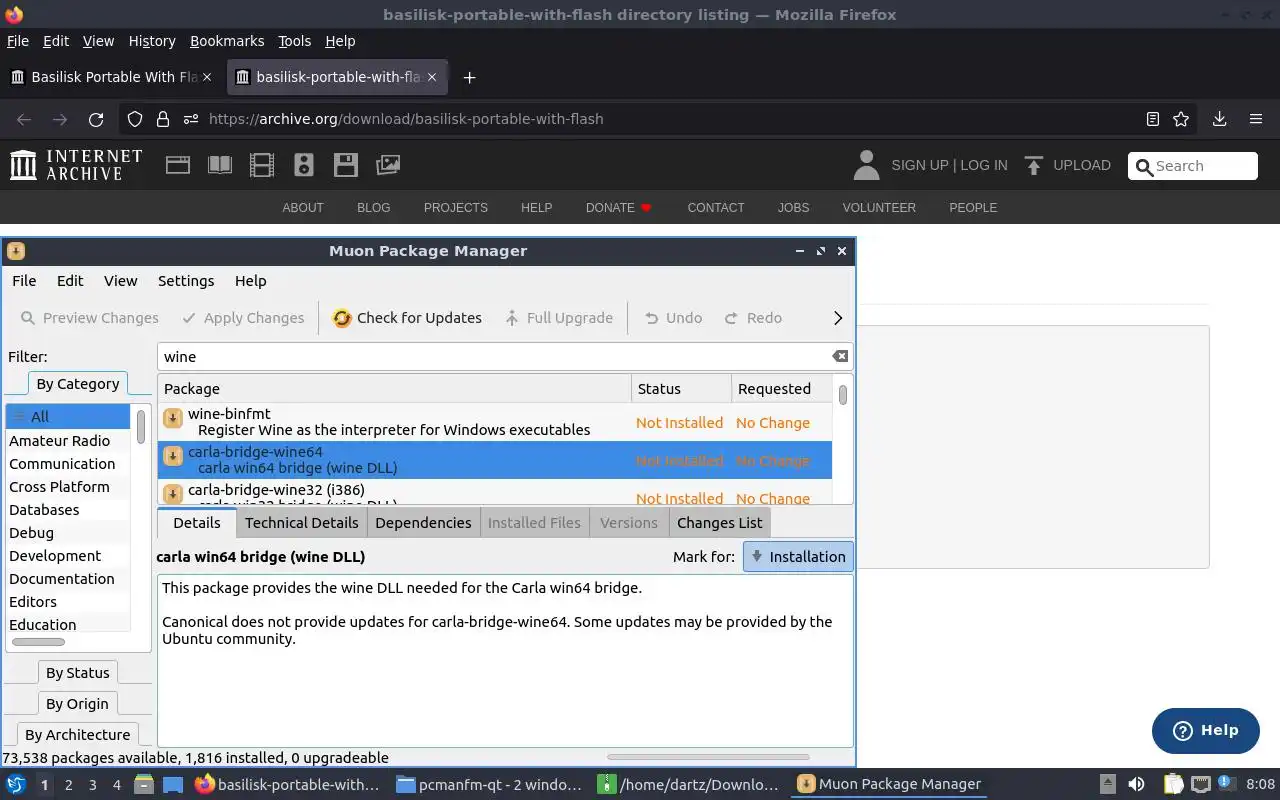Open Firefox History menu
The width and height of the screenshot is (1280, 800).
click(x=152, y=41)
